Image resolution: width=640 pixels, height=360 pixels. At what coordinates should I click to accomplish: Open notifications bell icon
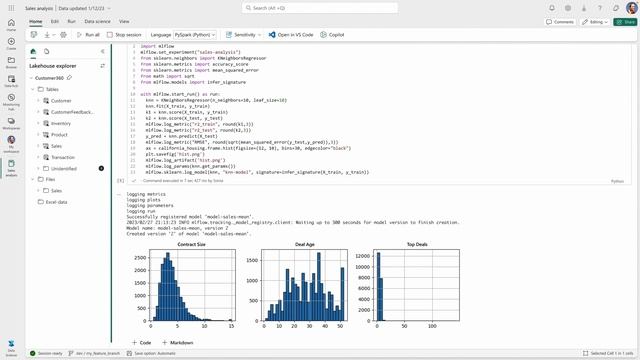point(552,8)
